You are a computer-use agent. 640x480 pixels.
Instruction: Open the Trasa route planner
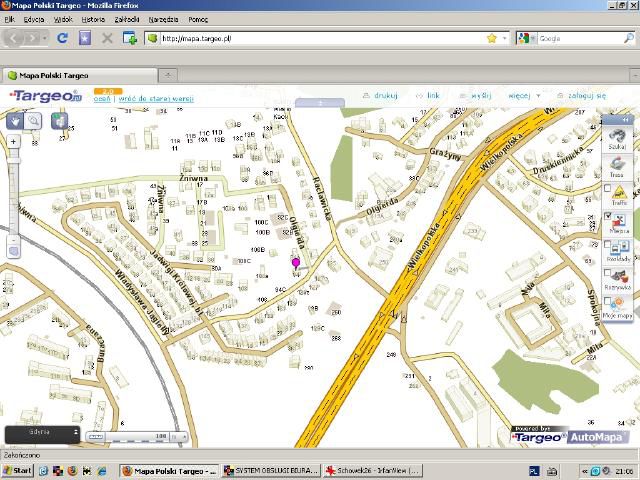point(617,167)
